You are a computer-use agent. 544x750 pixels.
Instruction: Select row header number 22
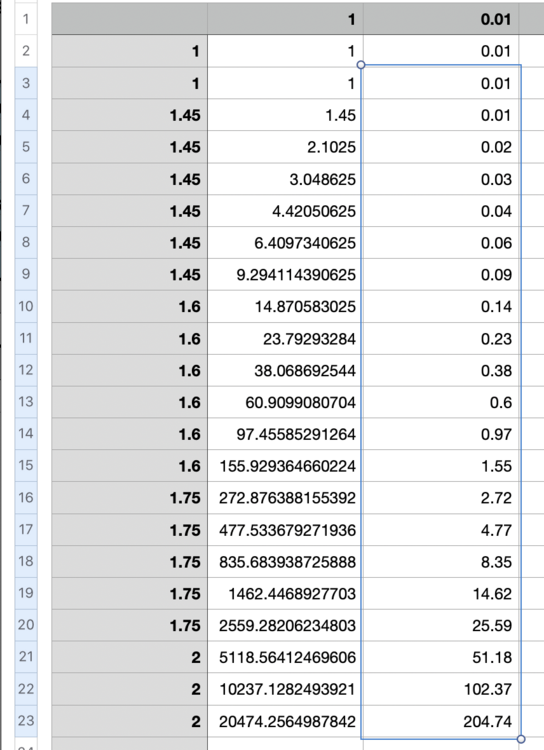coord(26,689)
